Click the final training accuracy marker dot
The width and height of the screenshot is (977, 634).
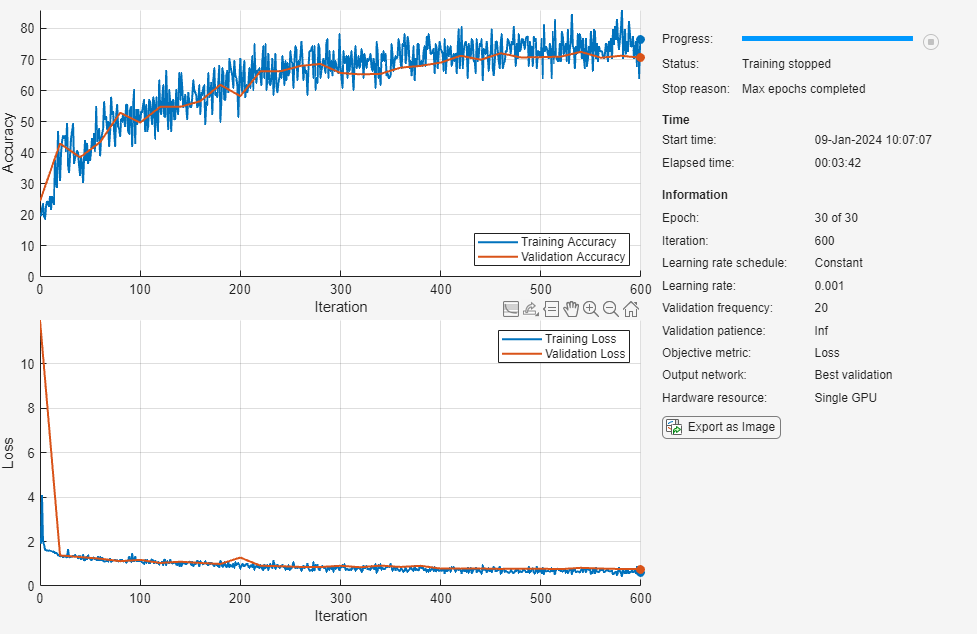click(640, 40)
